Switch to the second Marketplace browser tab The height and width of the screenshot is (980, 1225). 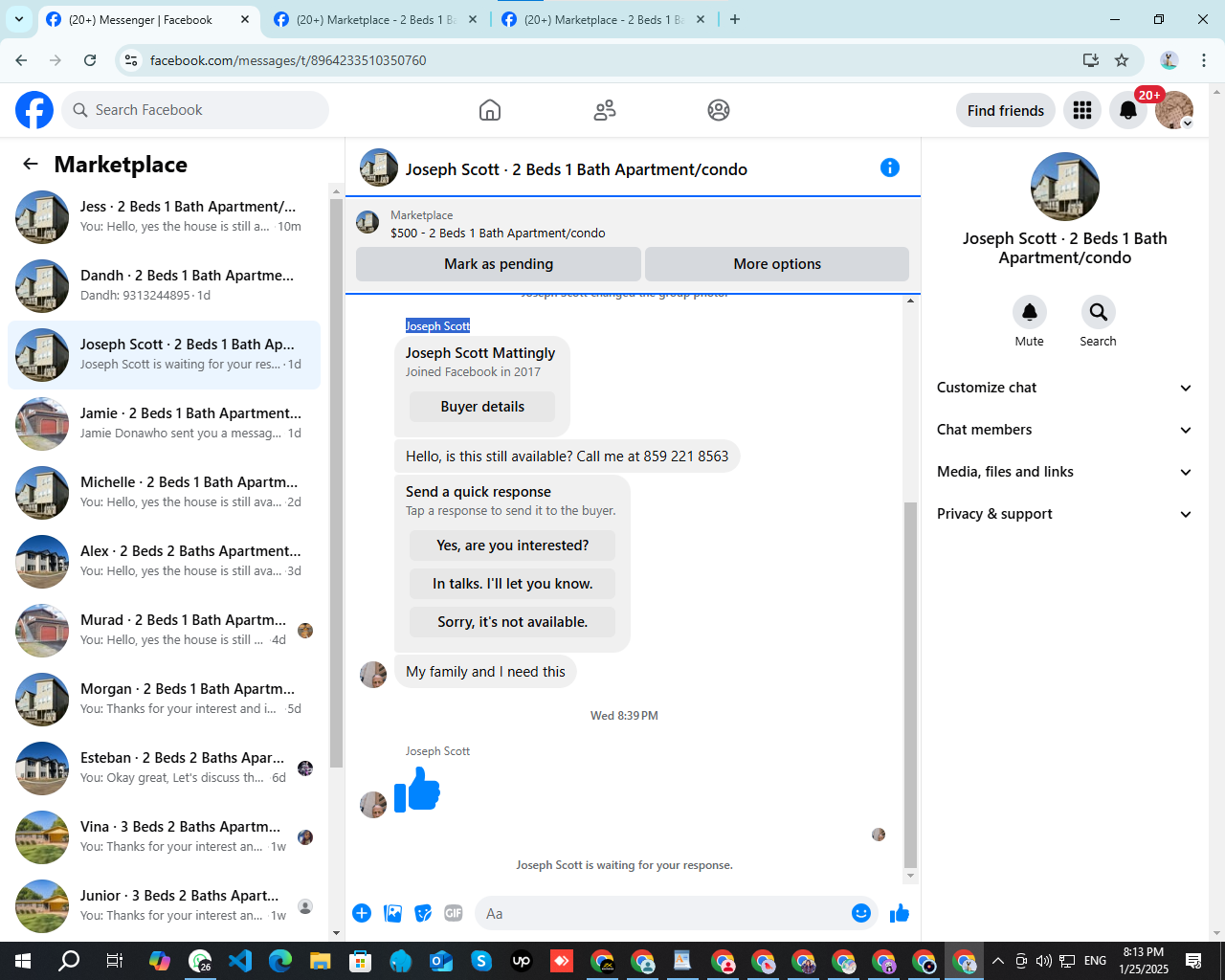375,19
